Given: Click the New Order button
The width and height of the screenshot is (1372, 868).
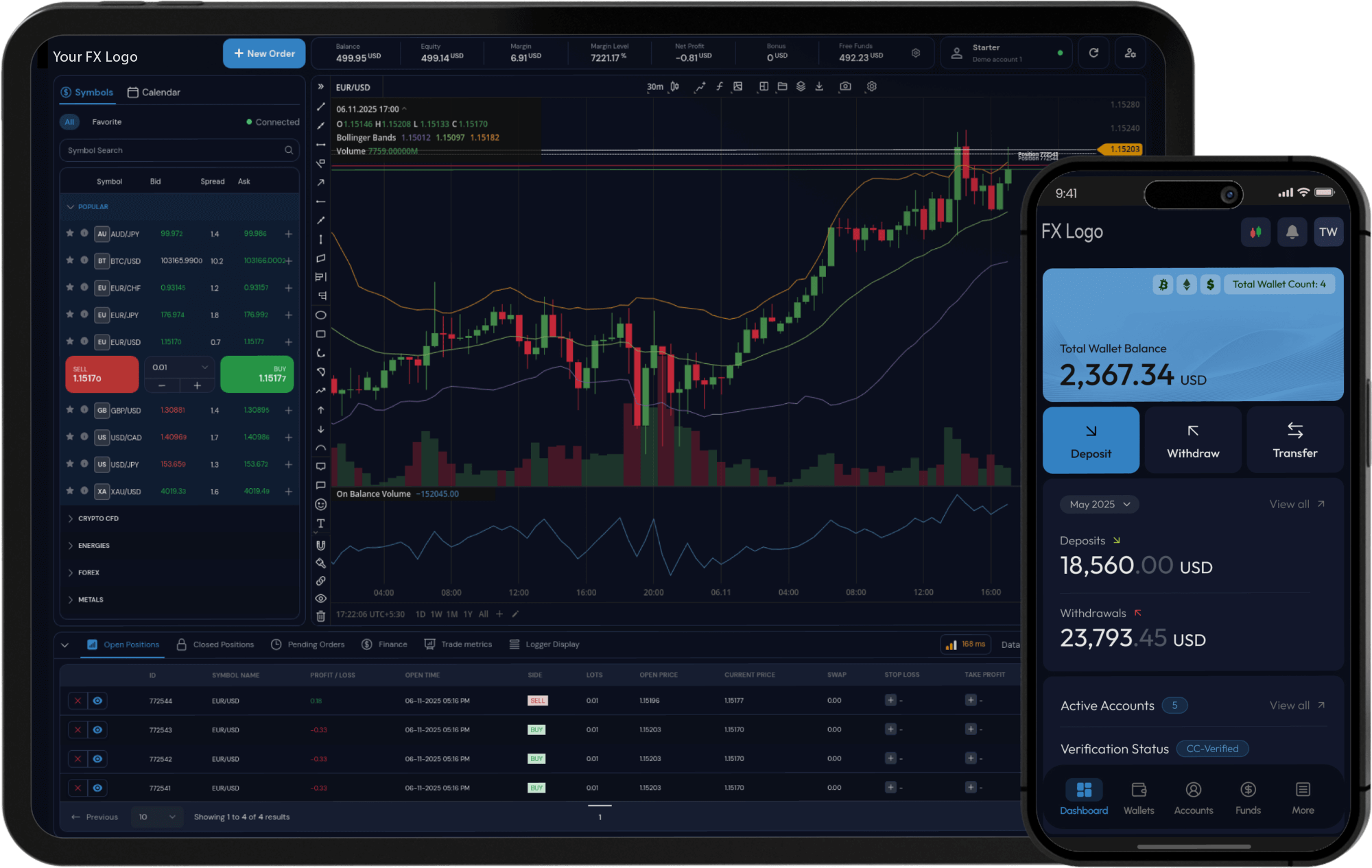Looking at the screenshot, I should 264,53.
